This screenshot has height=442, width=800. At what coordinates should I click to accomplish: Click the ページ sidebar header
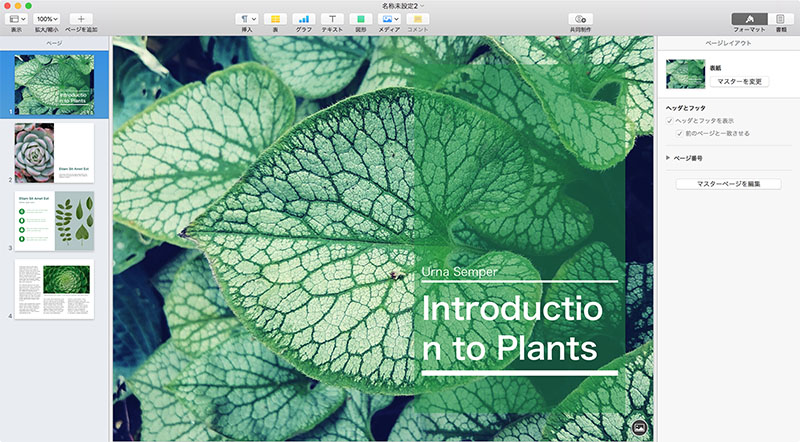tap(54, 43)
